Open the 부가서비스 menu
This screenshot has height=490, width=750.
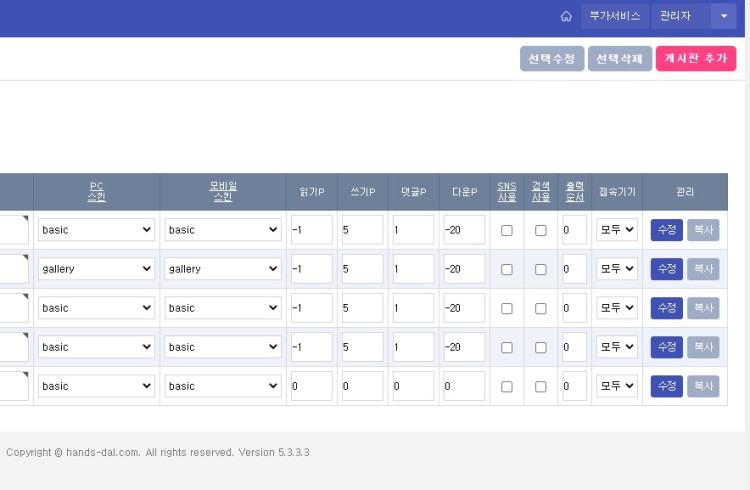614,17
